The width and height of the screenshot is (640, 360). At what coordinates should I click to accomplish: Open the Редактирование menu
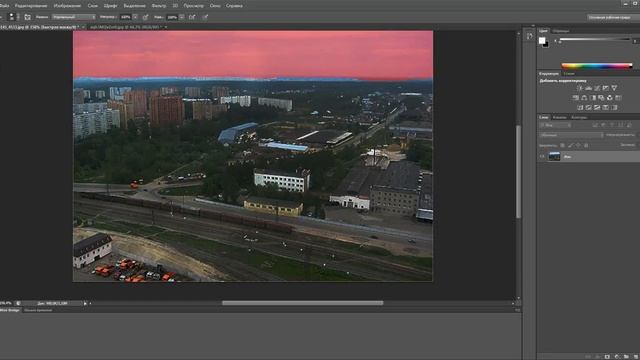coord(31,6)
